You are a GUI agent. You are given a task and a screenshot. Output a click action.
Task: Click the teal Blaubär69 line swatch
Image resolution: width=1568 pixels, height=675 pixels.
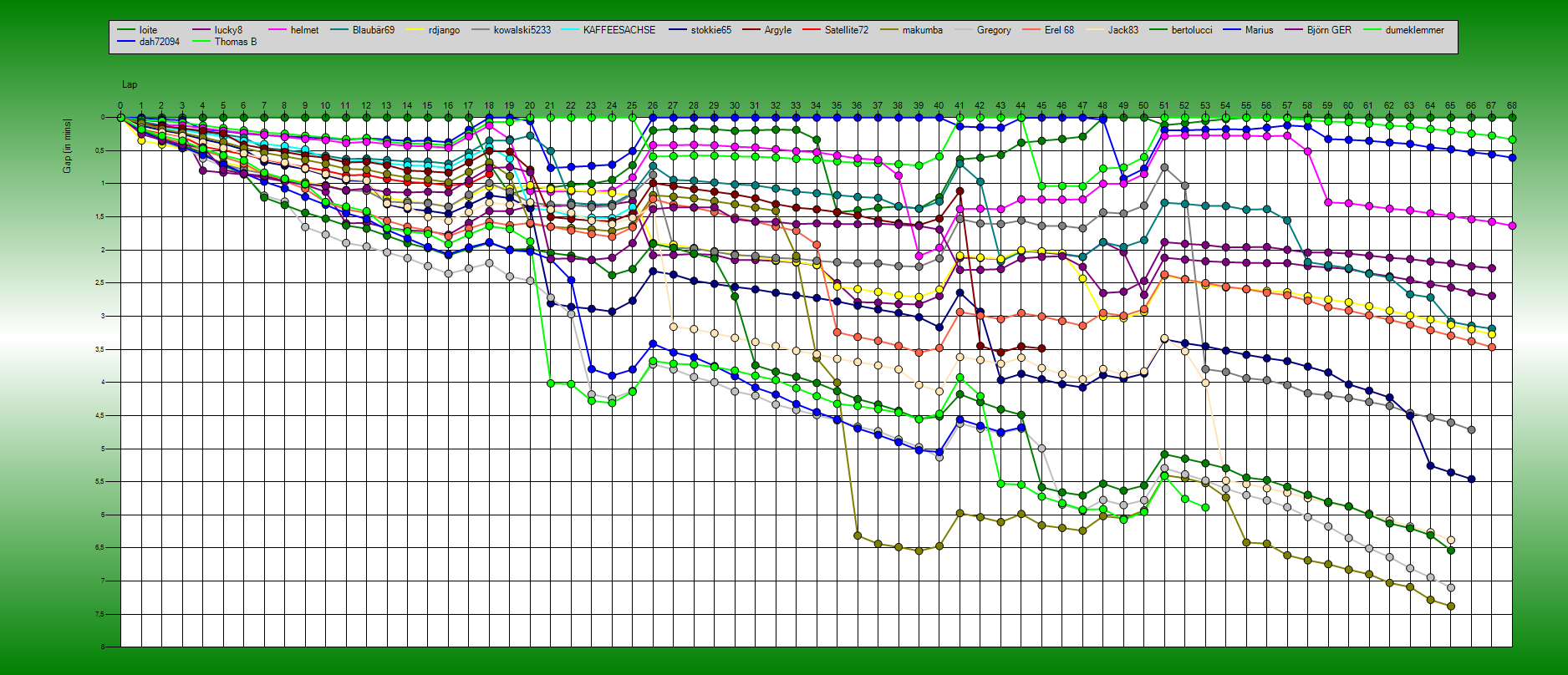click(x=339, y=30)
